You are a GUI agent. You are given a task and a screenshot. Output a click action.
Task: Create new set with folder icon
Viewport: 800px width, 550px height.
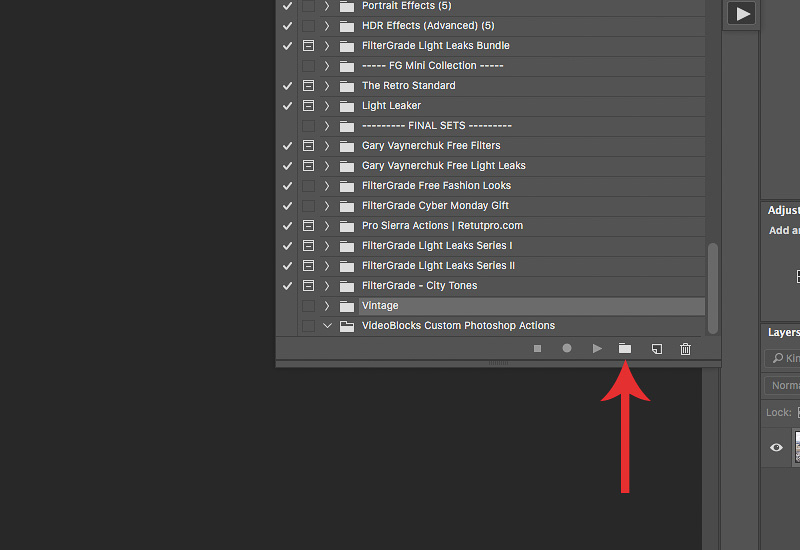(x=625, y=348)
